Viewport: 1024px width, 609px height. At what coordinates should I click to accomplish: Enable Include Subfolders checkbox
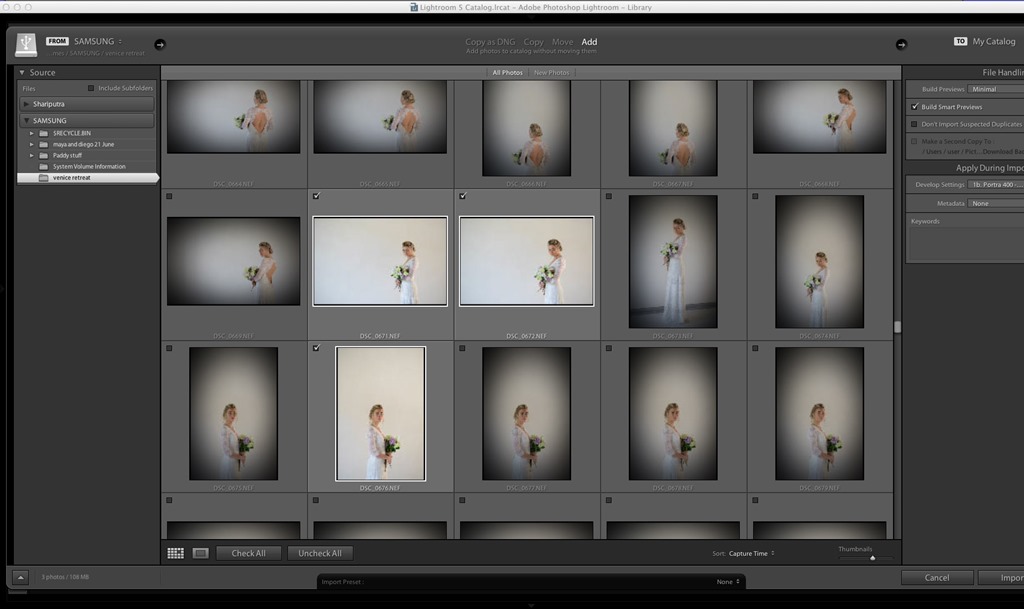91,88
